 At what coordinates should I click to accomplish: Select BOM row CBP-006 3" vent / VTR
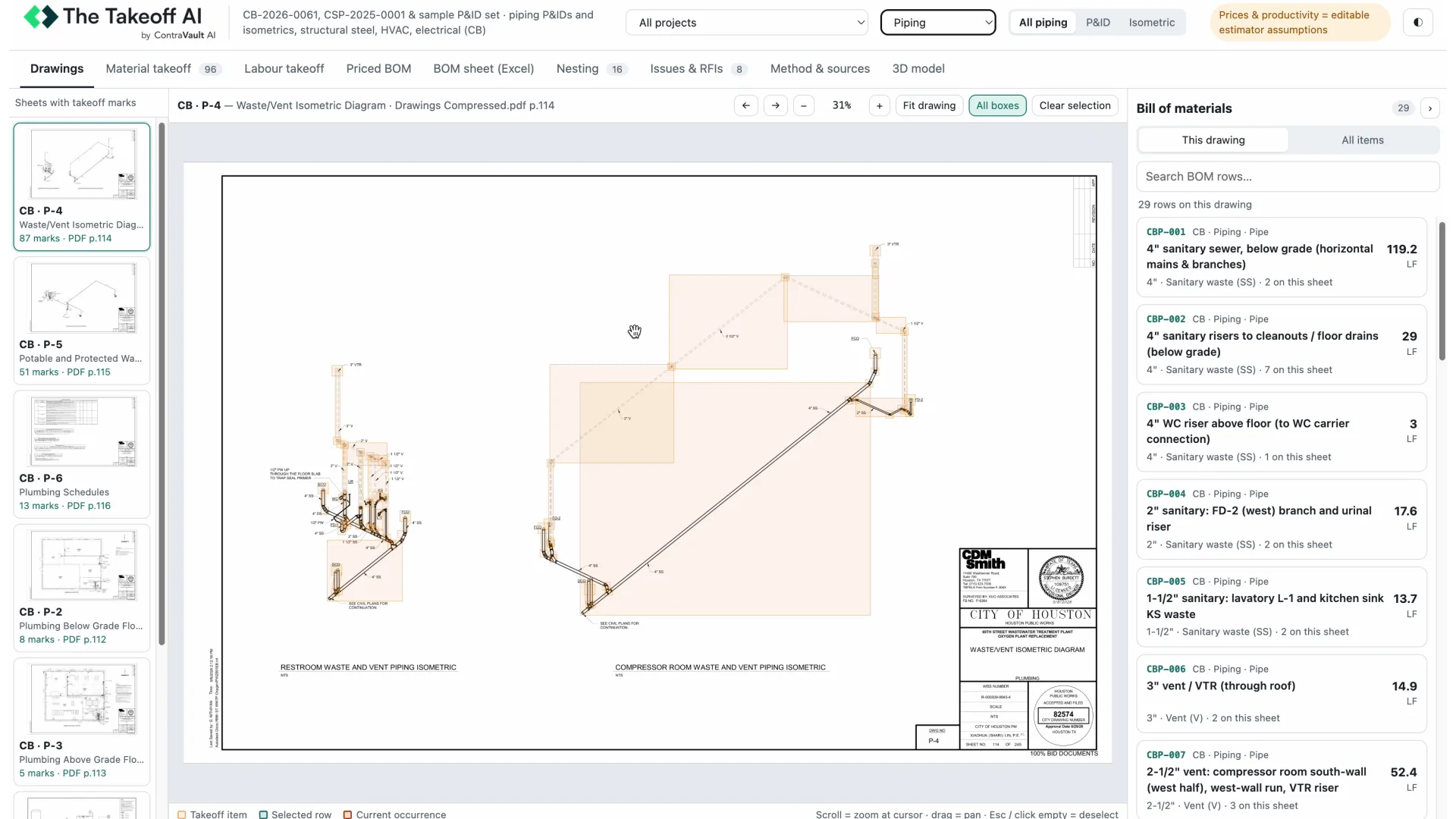(1282, 694)
